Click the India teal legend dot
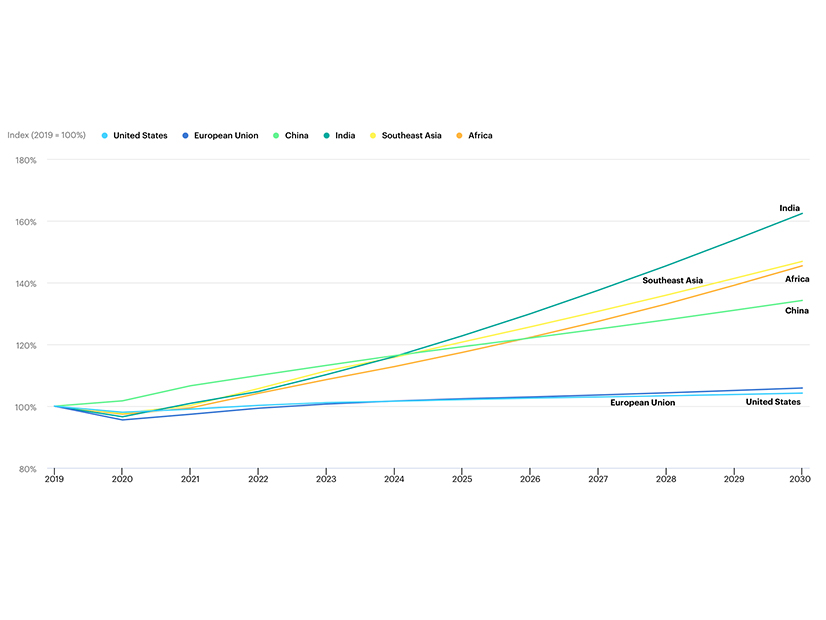This screenshot has width=826, height=620. 326,135
